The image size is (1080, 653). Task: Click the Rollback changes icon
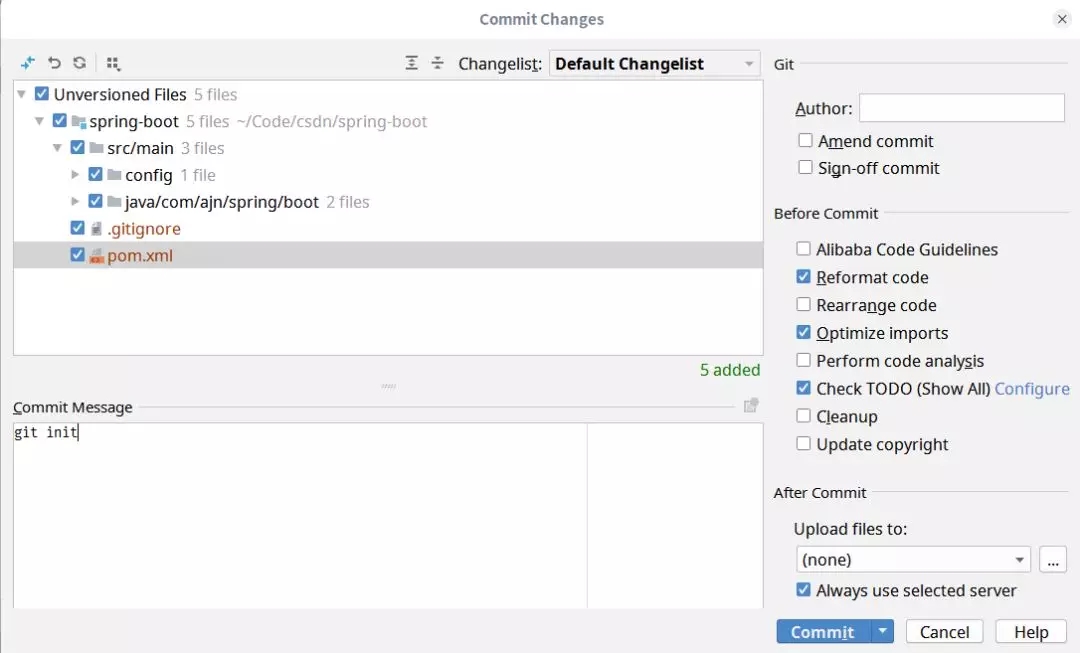[54, 63]
